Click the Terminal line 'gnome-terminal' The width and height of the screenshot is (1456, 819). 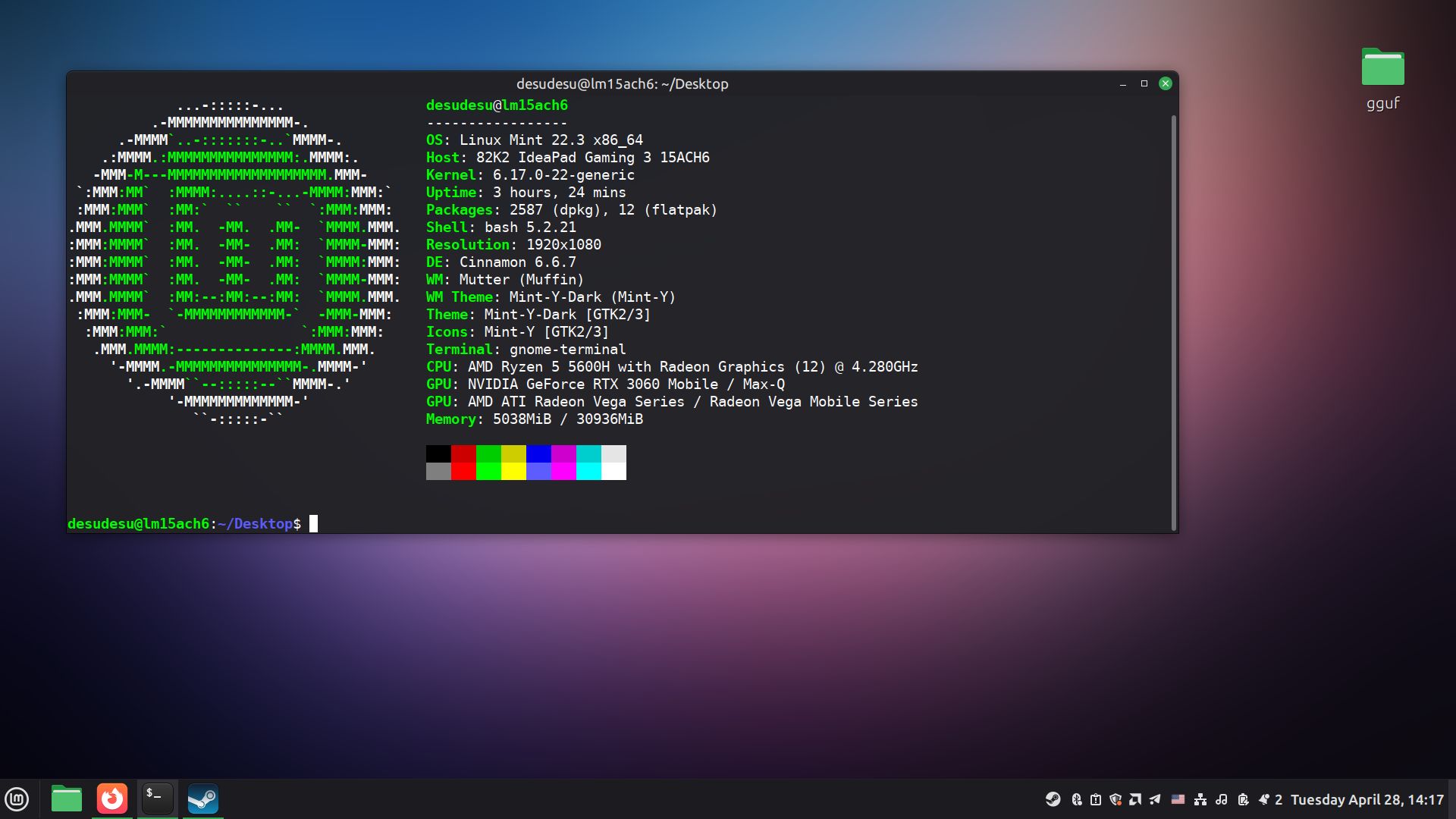[x=568, y=349]
